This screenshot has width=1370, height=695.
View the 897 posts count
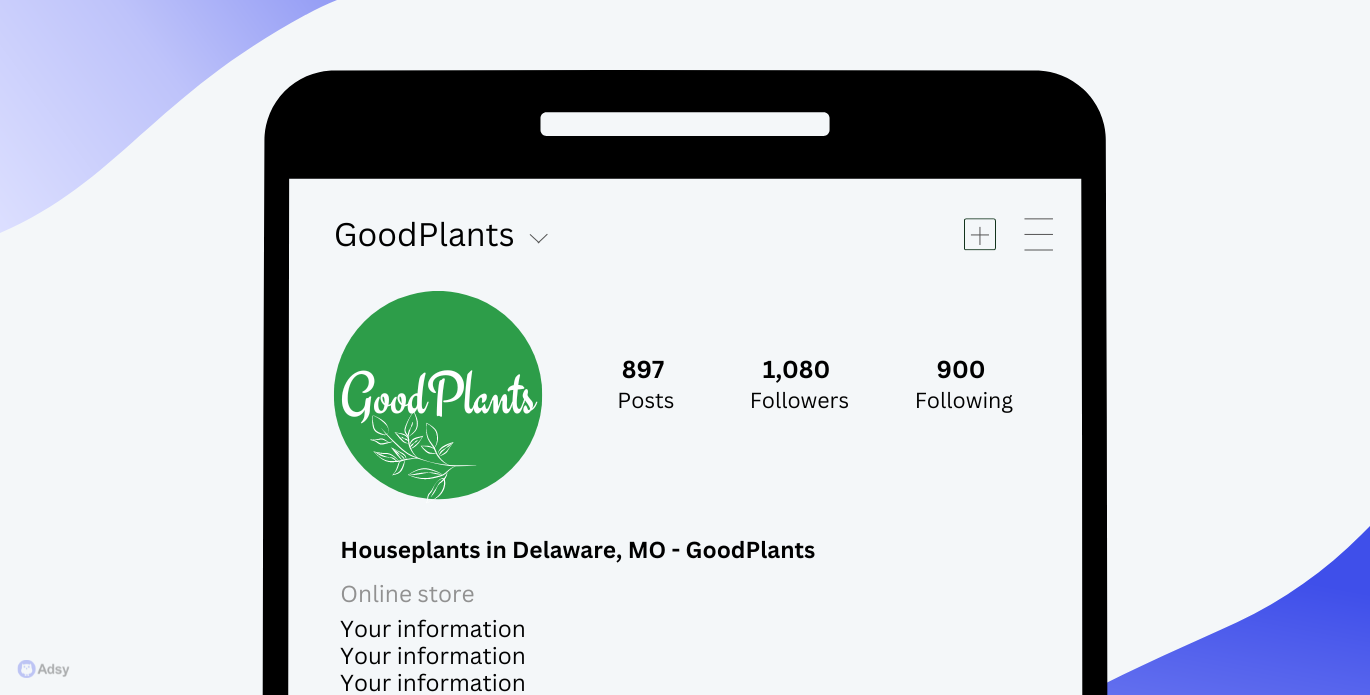coord(643,370)
